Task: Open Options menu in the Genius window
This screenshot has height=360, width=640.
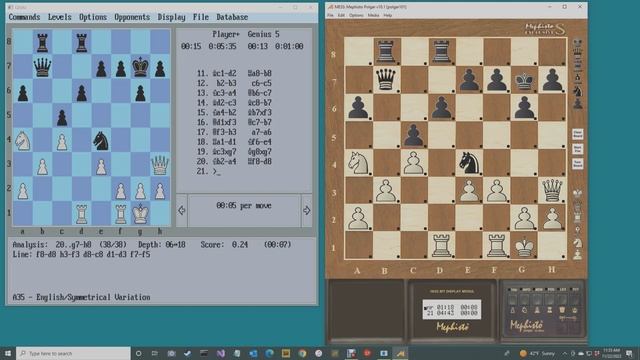Action: (93, 17)
